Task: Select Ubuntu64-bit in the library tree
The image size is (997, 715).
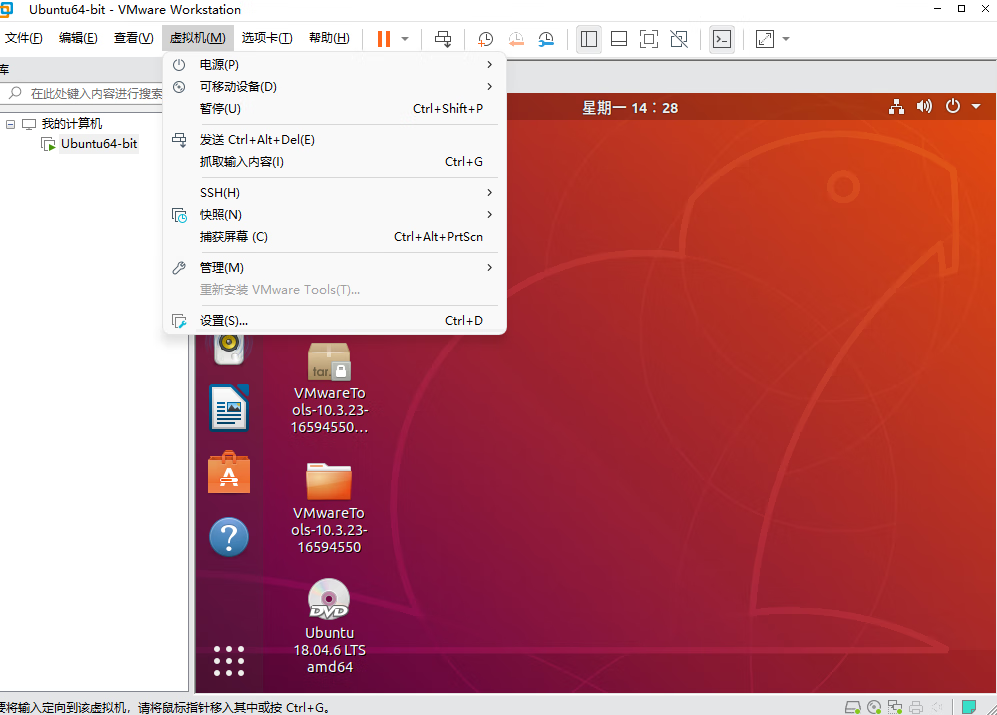Action: click(98, 143)
